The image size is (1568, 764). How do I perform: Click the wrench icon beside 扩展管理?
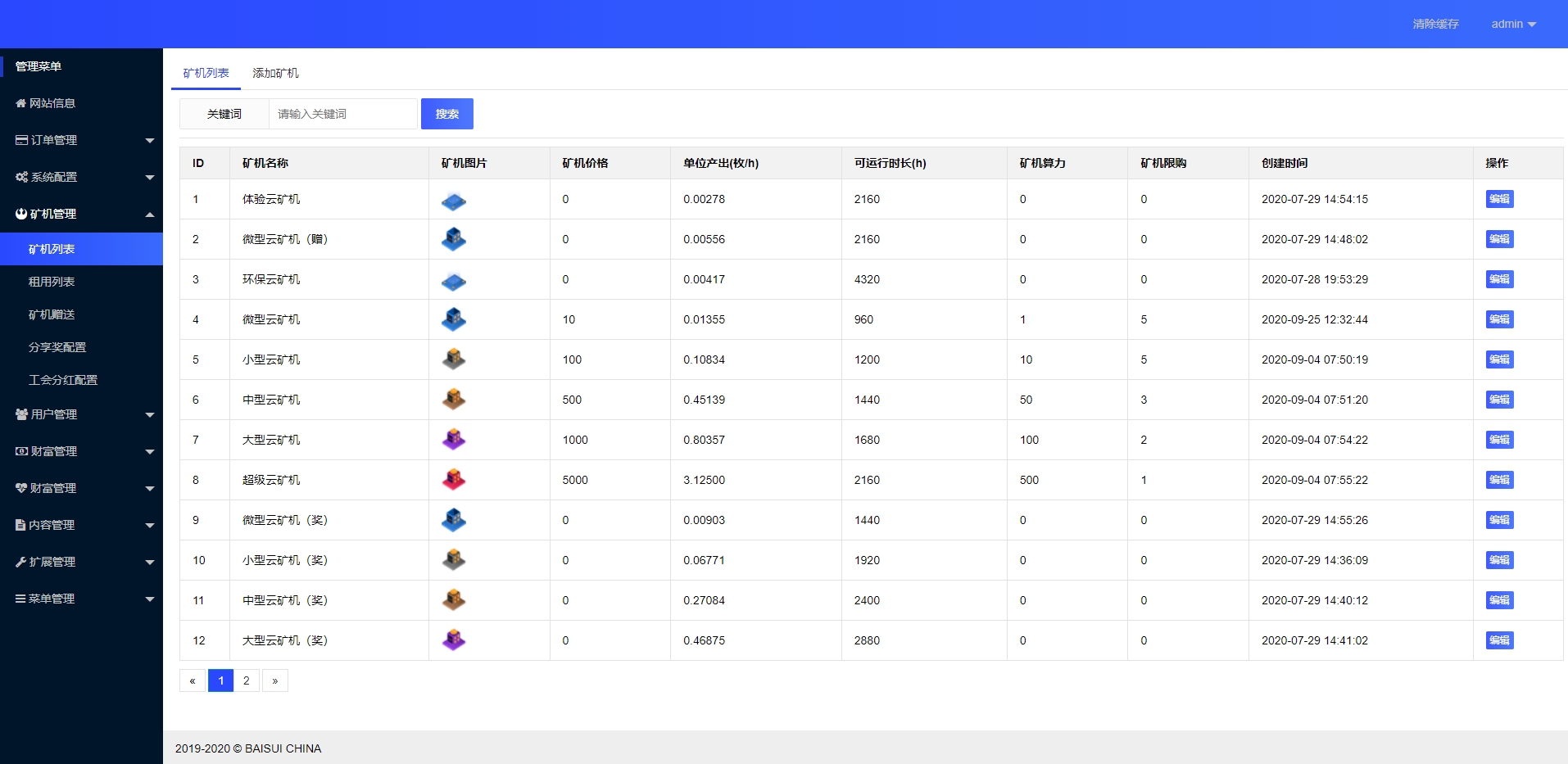20,562
